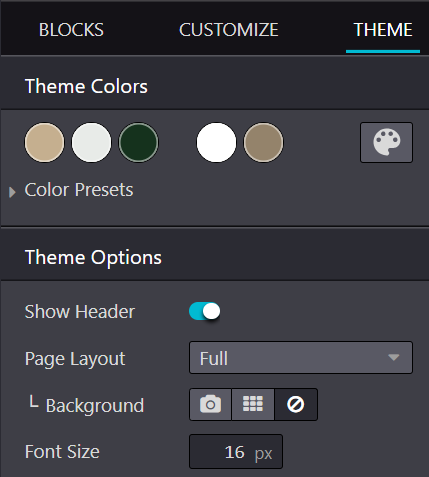The width and height of the screenshot is (429, 477).
Task: Pick the brown khaki theme color swatch
Action: [263, 143]
